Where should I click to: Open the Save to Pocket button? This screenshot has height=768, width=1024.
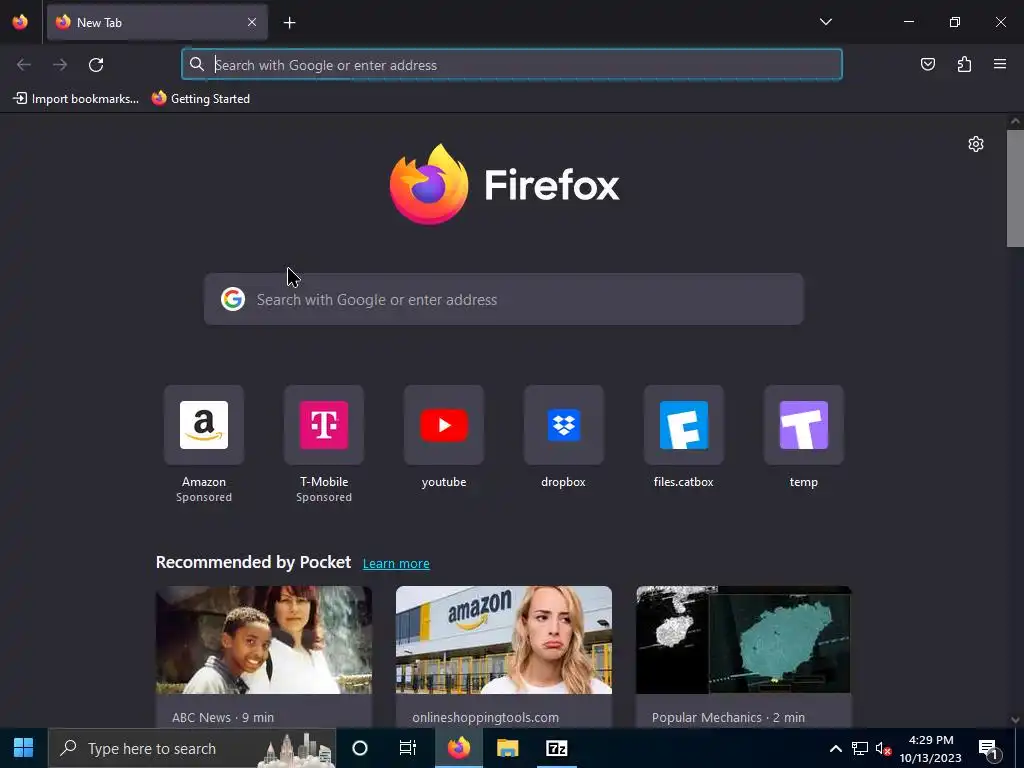click(927, 64)
